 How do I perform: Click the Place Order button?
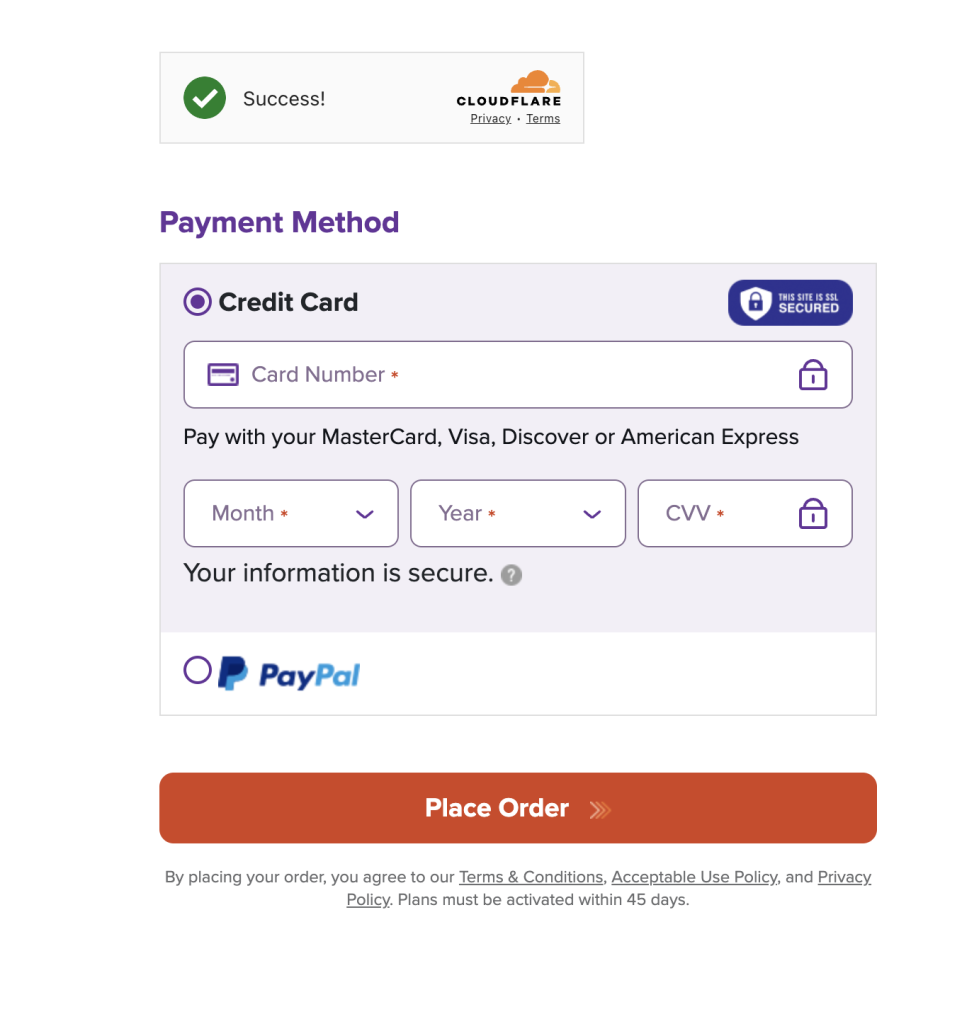coord(518,808)
